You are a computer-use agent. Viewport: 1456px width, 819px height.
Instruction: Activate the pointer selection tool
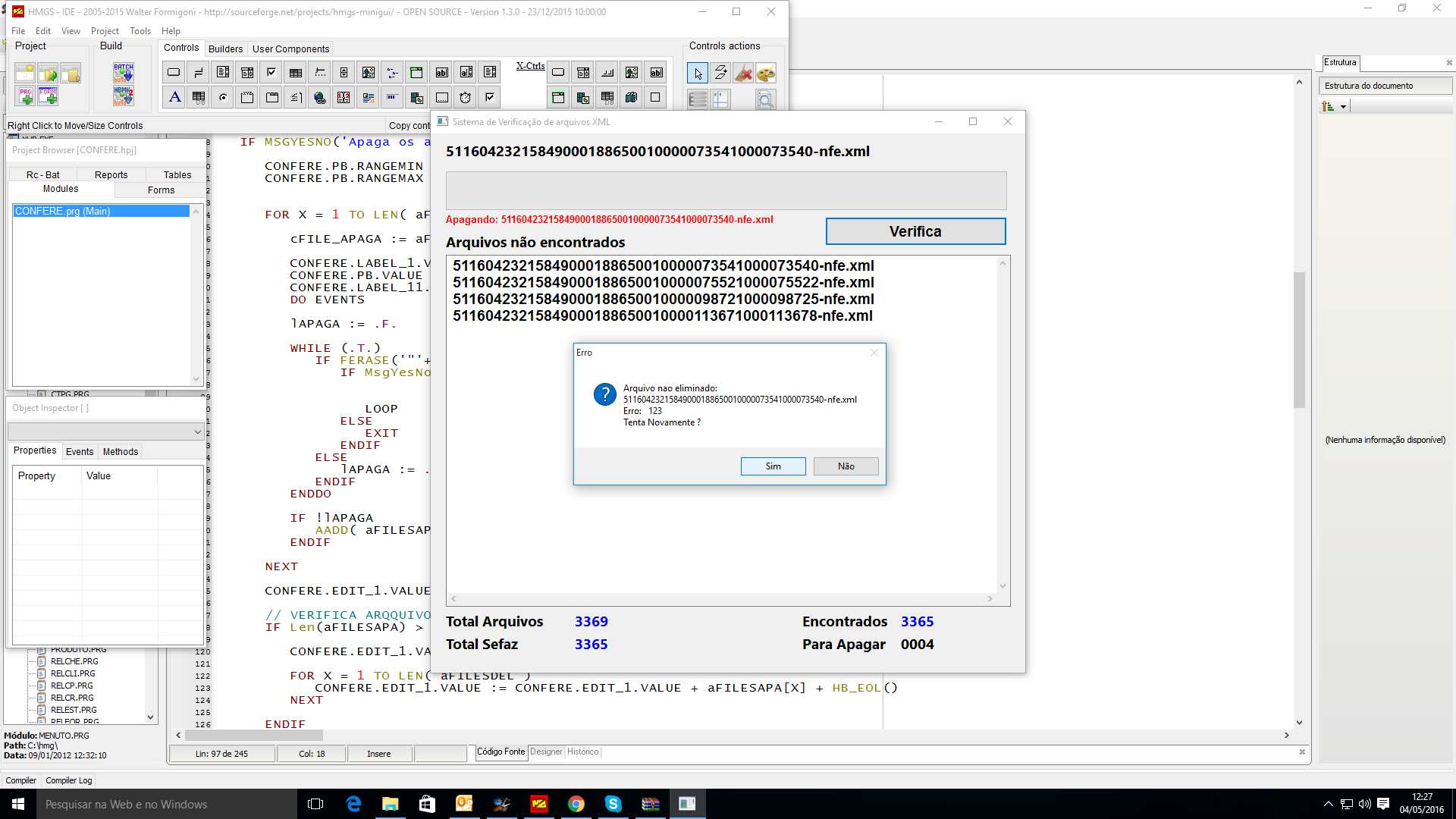pos(698,73)
